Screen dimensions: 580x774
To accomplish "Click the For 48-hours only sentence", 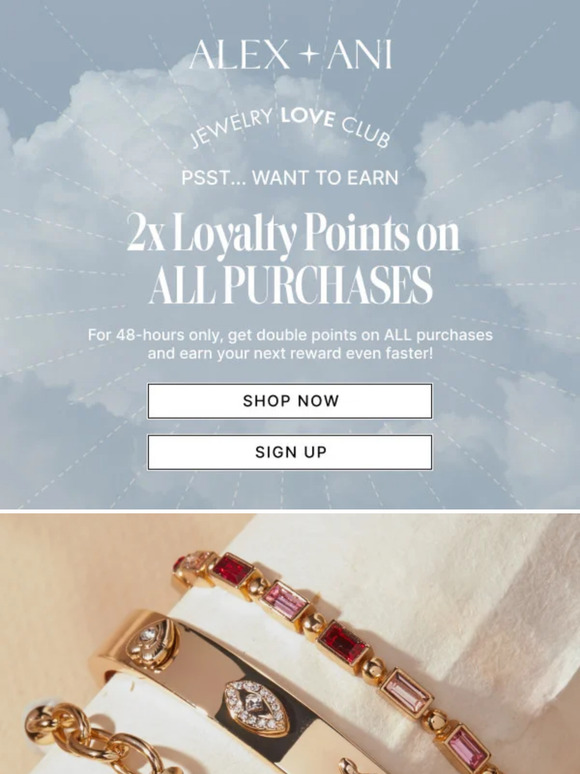I will click(290, 335).
